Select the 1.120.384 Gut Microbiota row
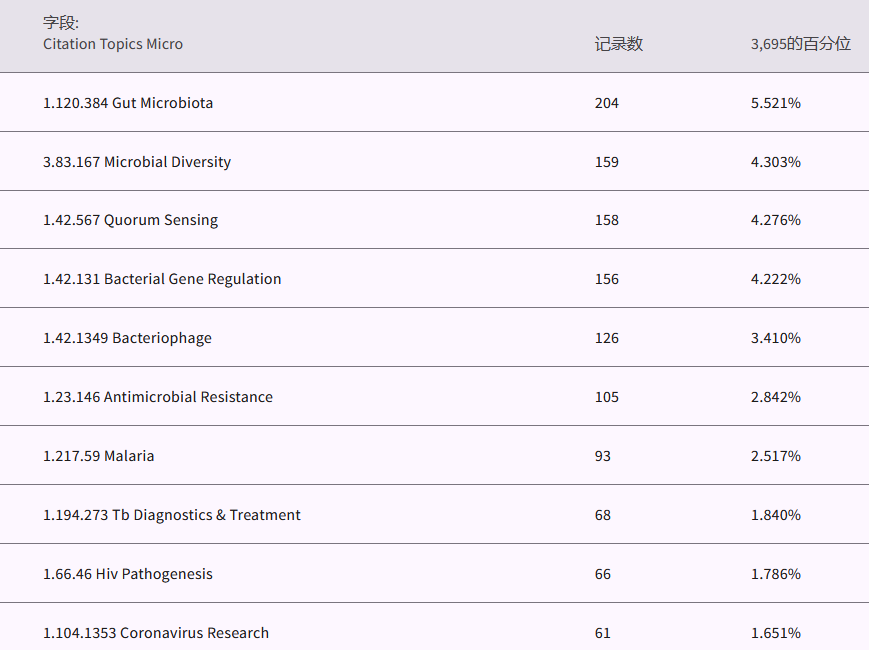 point(128,103)
